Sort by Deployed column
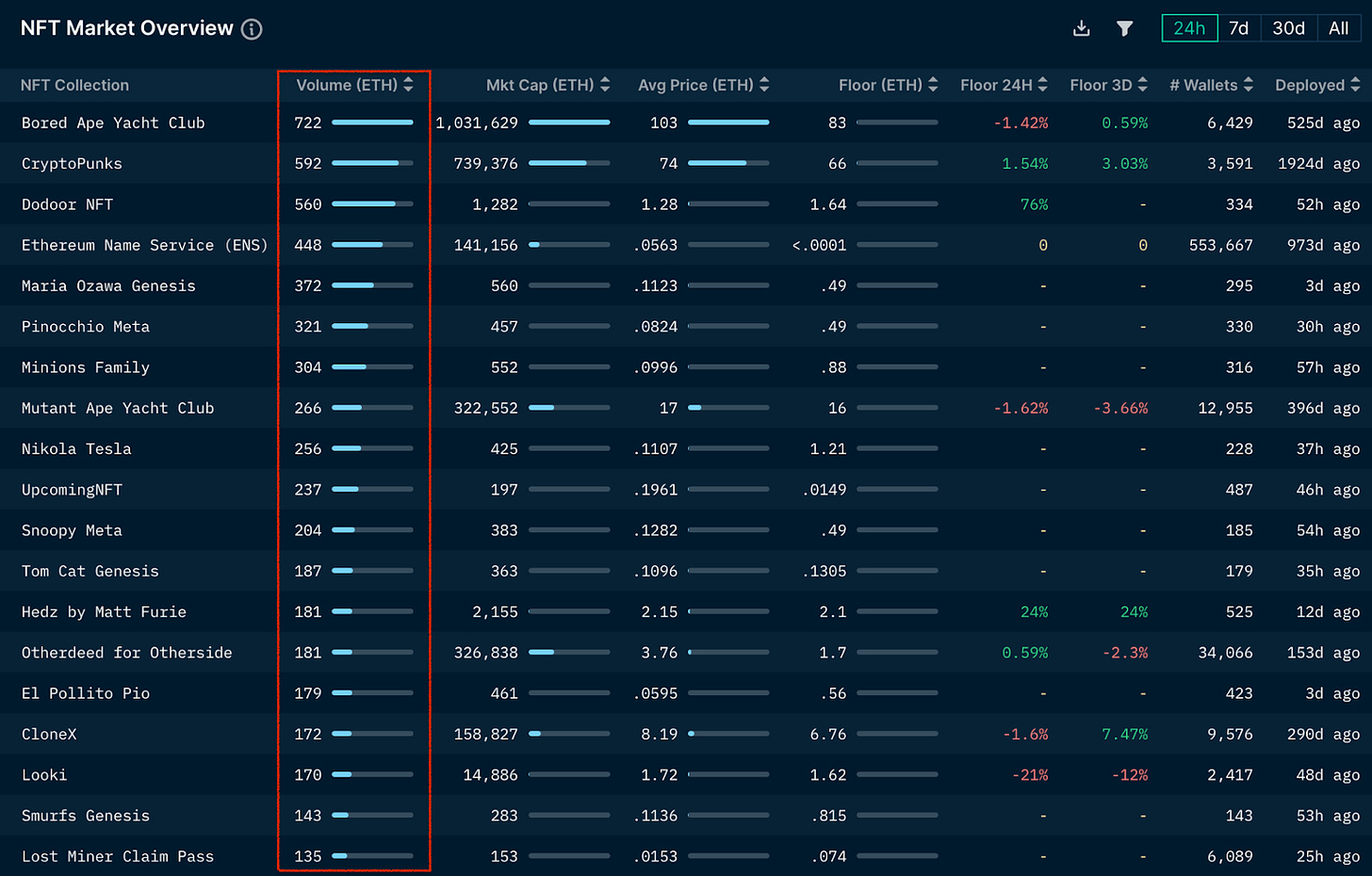 point(1317,85)
